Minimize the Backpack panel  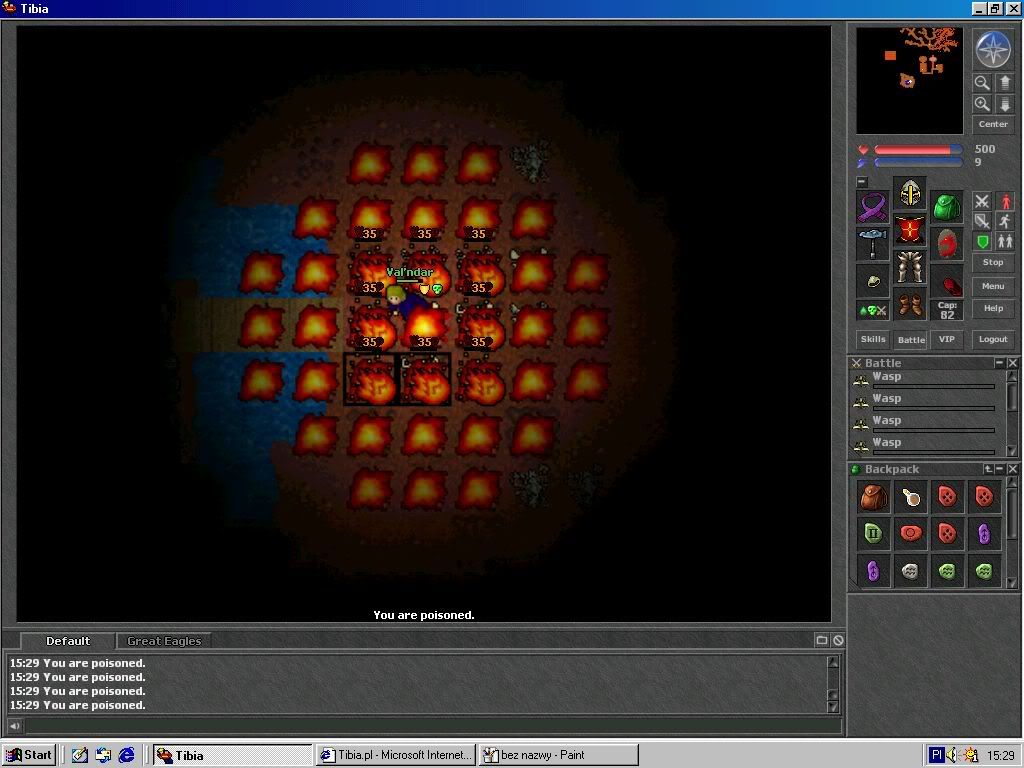click(999, 469)
